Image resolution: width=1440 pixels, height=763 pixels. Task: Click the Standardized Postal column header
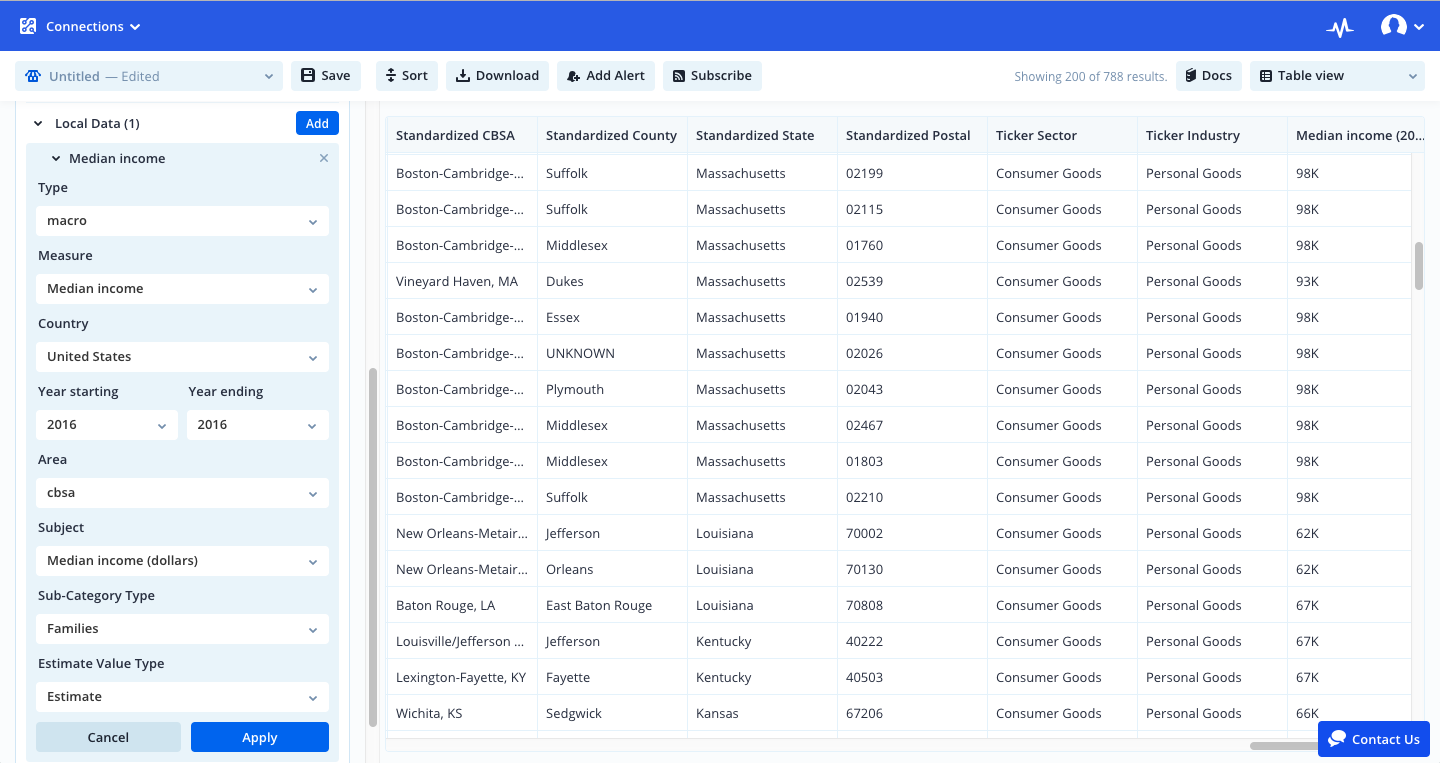(912, 136)
